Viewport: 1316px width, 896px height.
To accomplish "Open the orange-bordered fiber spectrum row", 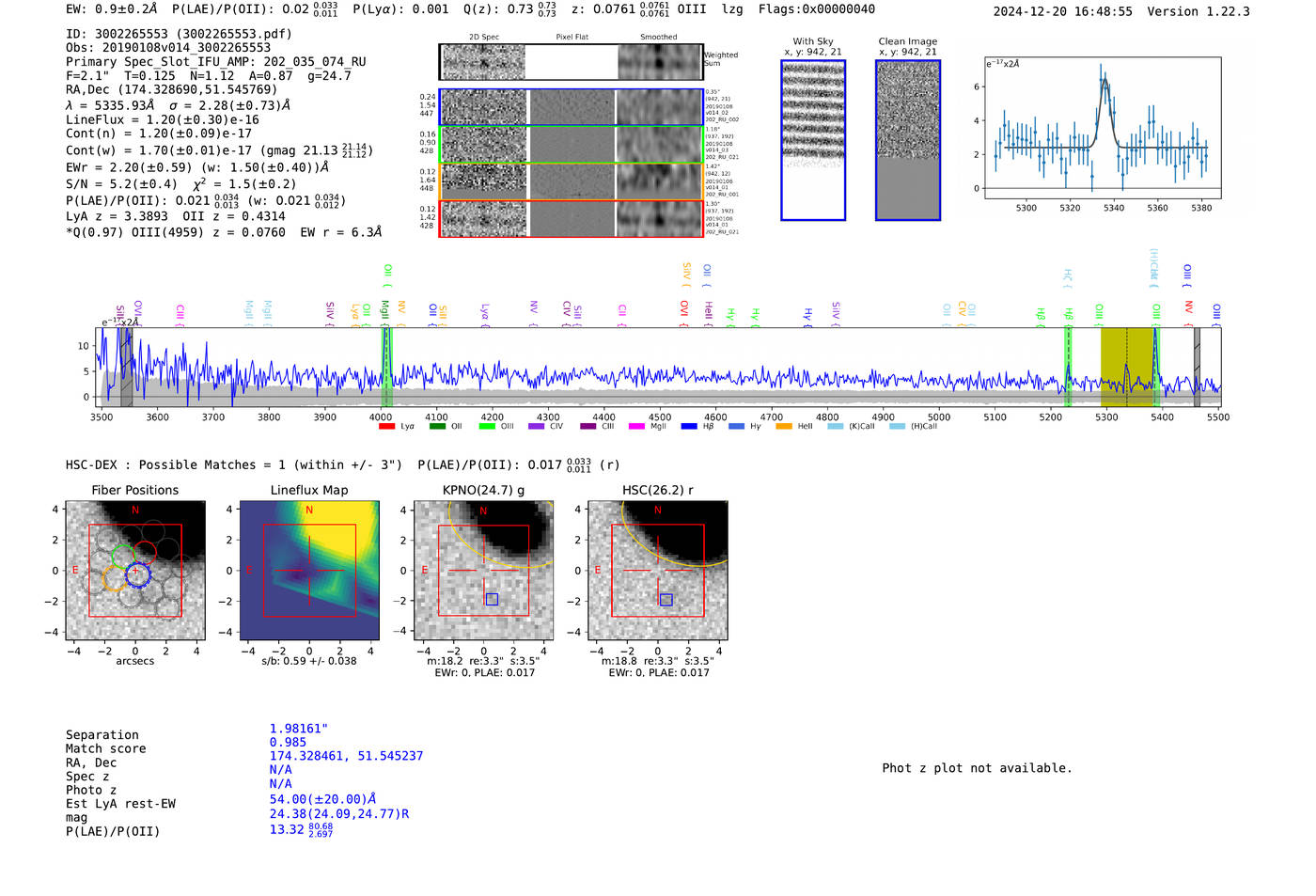I will pos(571,181).
